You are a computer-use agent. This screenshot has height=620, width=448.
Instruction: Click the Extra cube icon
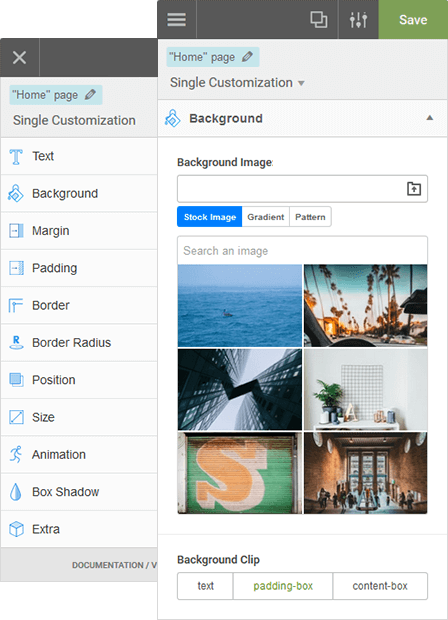tap(16, 529)
